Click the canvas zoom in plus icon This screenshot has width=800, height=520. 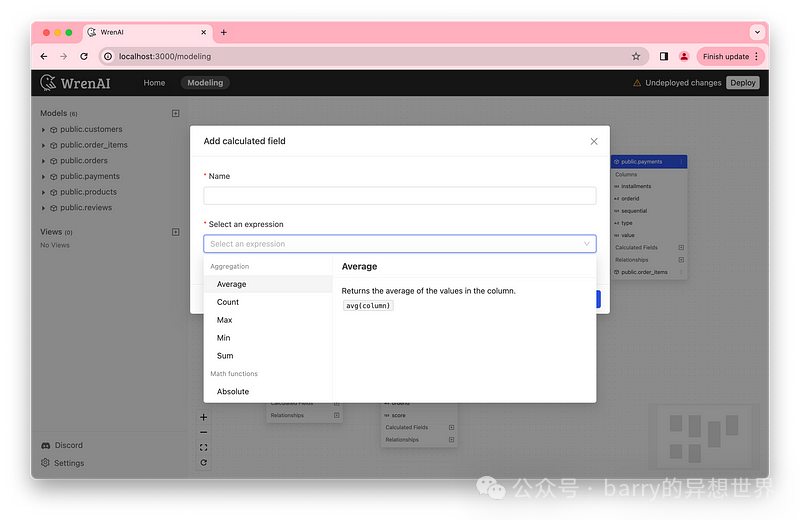204,417
